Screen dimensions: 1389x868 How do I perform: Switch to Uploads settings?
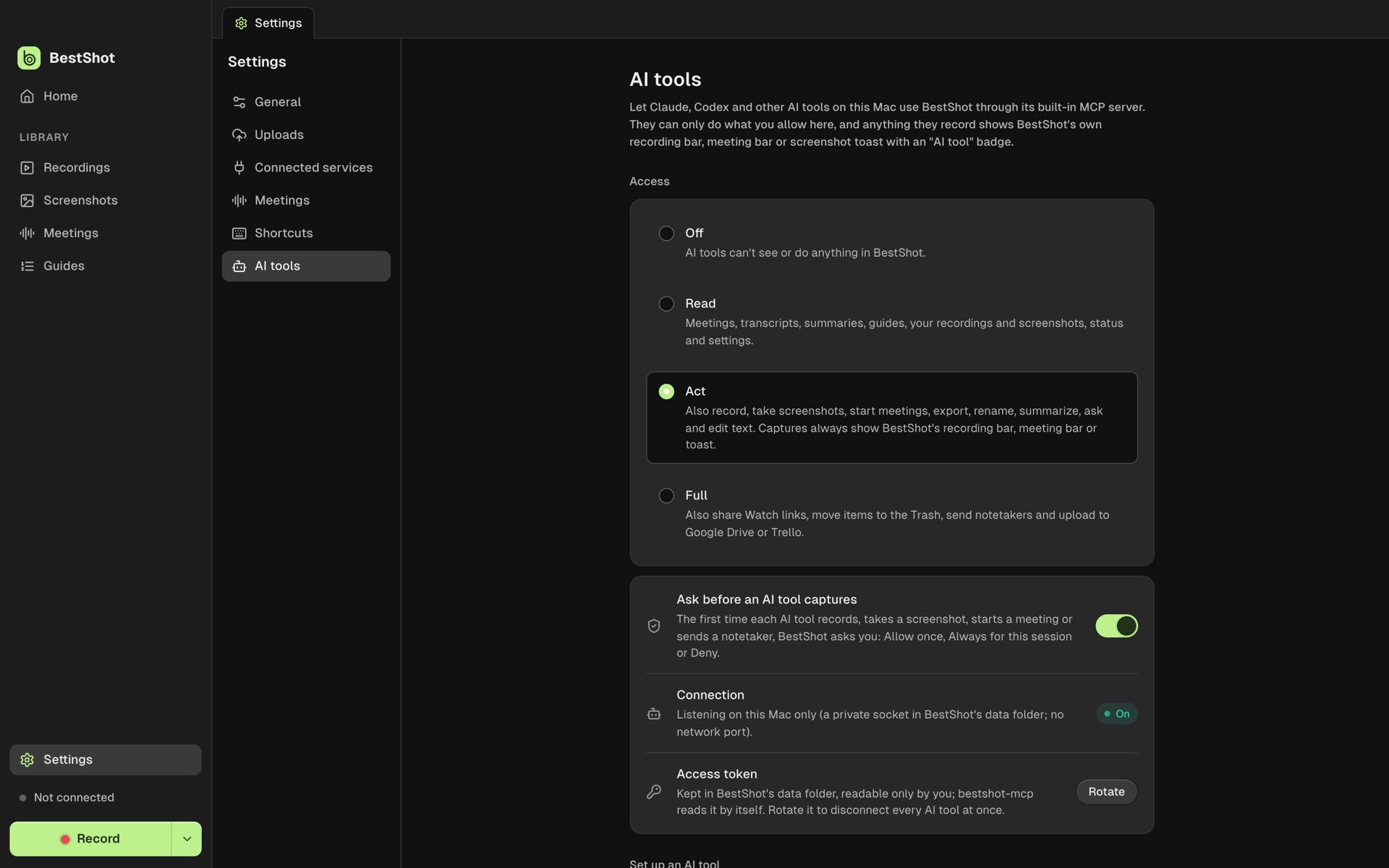(x=306, y=135)
